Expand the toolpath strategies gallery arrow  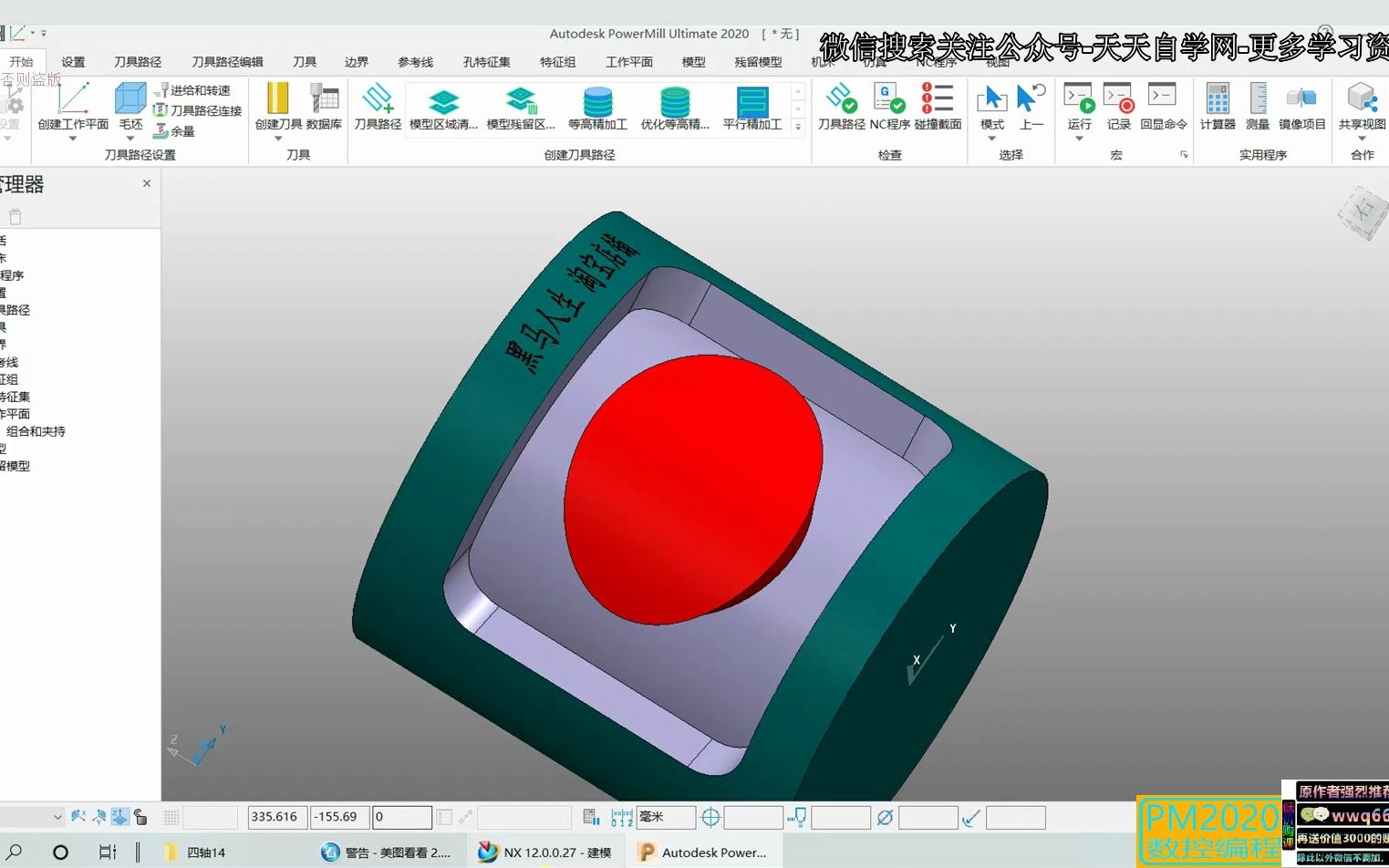pos(798,128)
